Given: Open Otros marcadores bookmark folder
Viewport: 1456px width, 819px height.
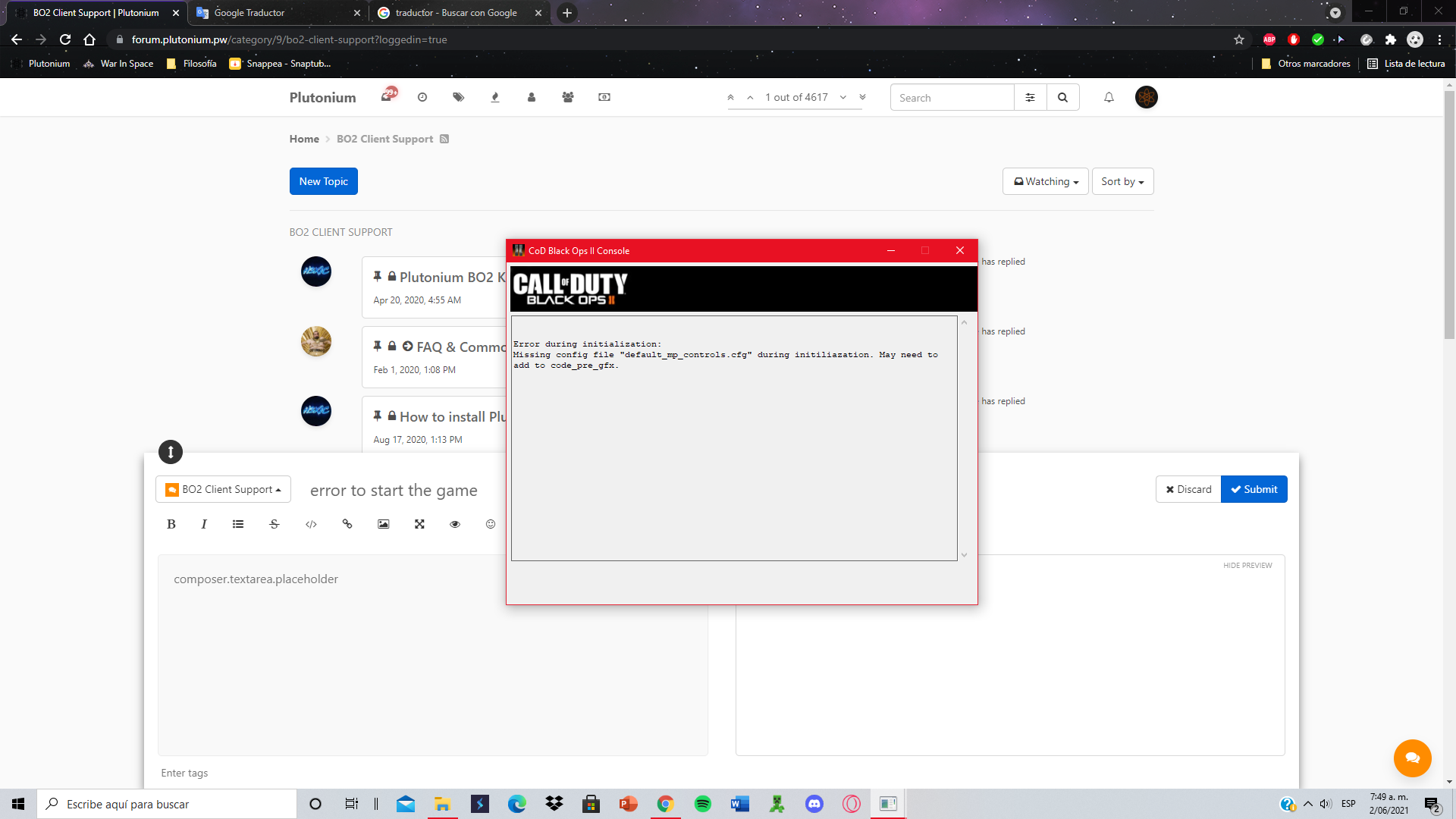Looking at the screenshot, I should point(1306,64).
